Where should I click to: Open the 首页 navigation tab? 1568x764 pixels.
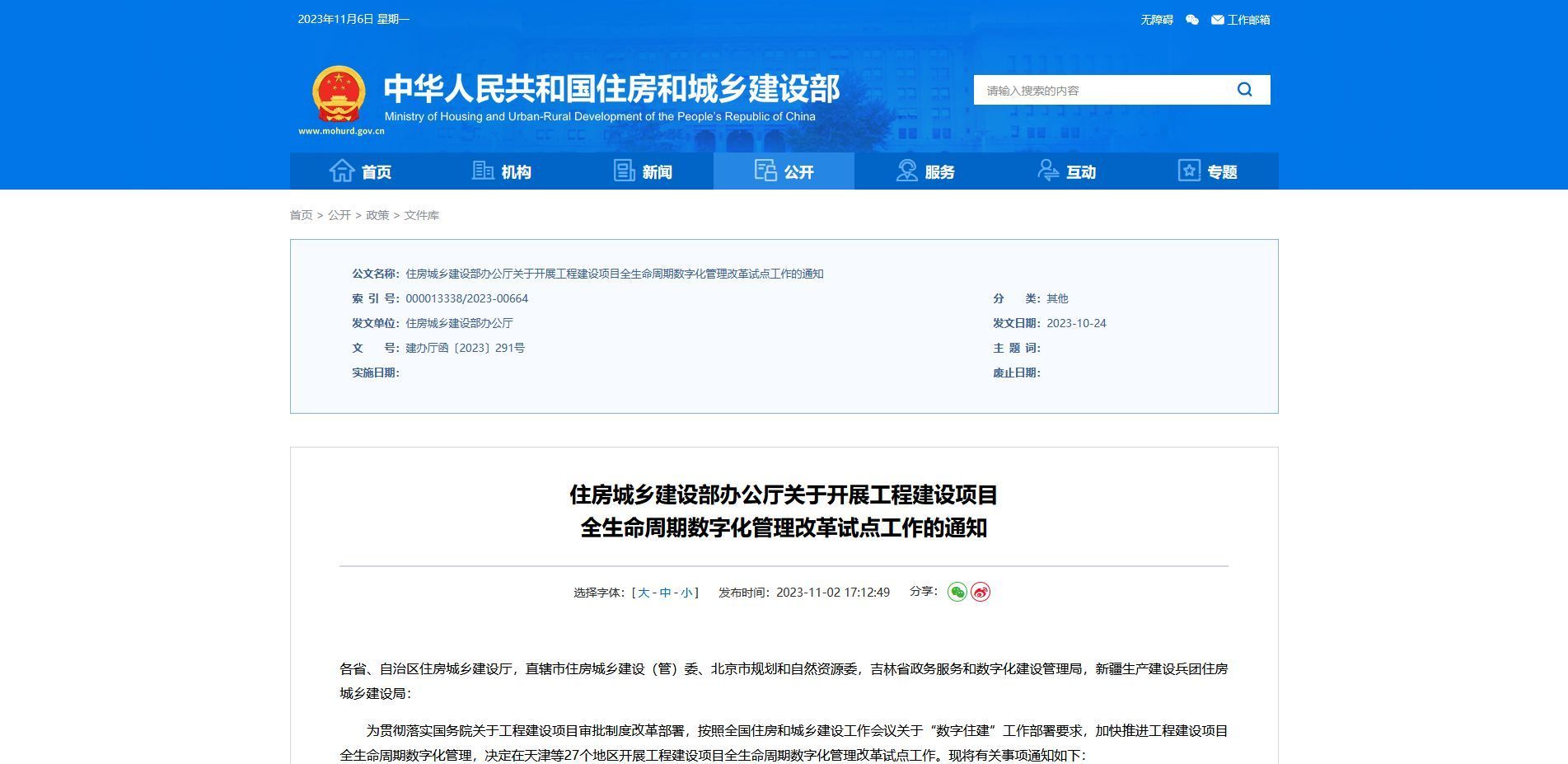point(360,171)
